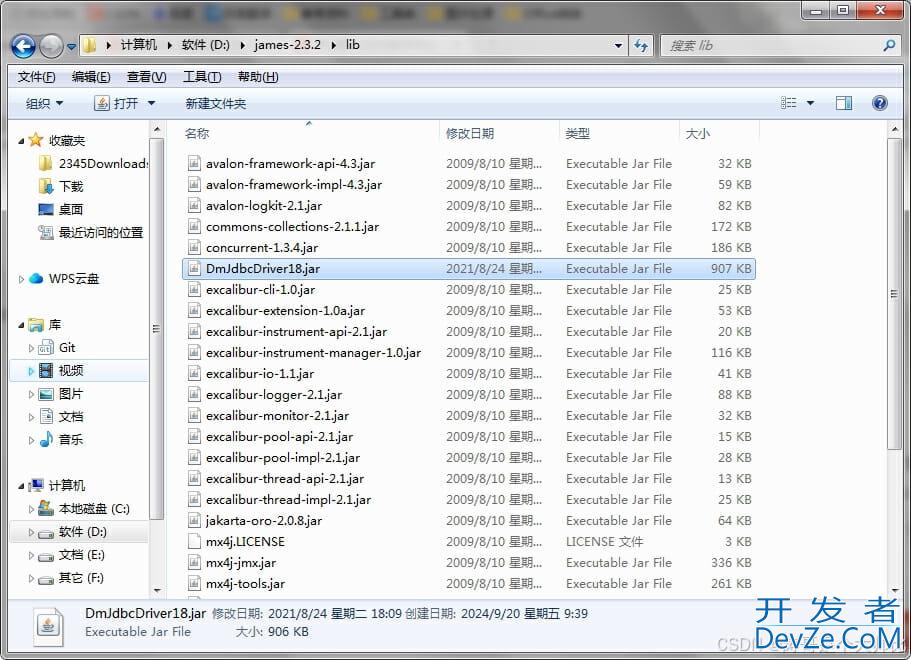The height and width of the screenshot is (660, 911).
Task: Click the refresh button beside address bar
Action: [641, 46]
